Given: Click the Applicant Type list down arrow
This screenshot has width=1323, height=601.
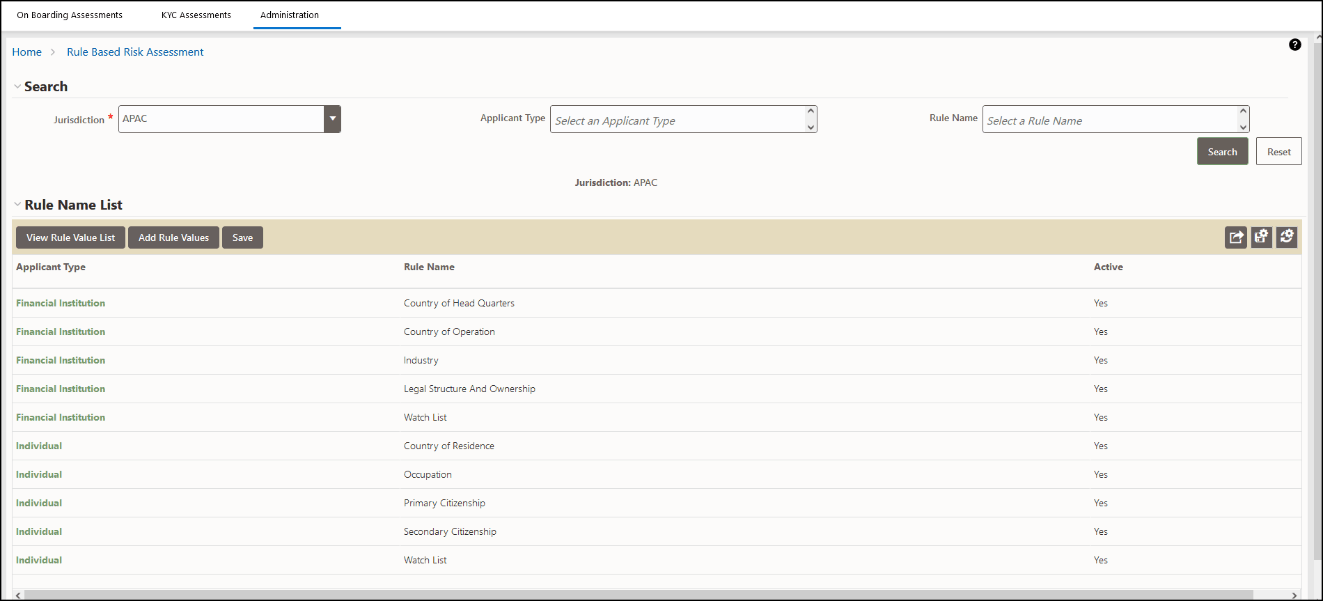Looking at the screenshot, I should (x=811, y=127).
